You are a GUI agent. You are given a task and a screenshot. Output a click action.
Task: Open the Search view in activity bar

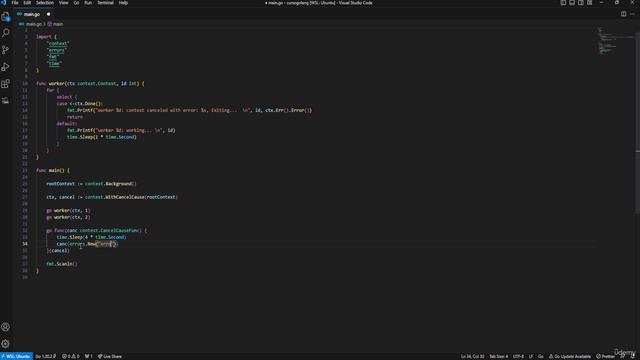point(6,33)
